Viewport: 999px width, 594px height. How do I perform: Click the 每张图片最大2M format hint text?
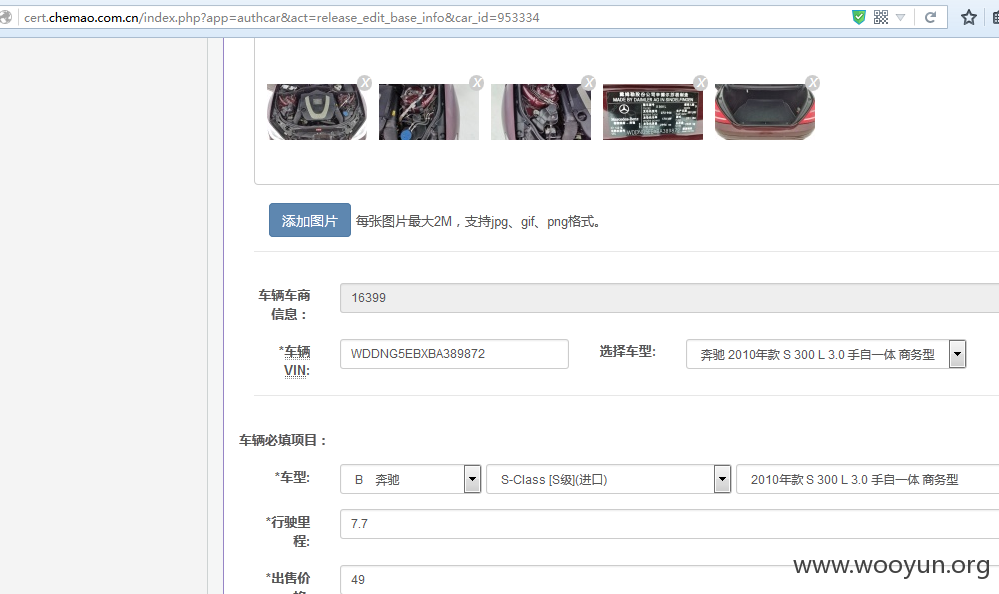478,221
